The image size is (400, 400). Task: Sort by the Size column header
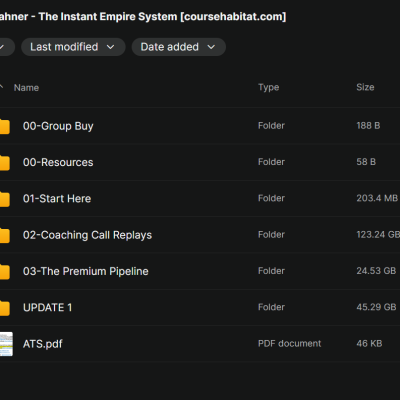point(365,87)
